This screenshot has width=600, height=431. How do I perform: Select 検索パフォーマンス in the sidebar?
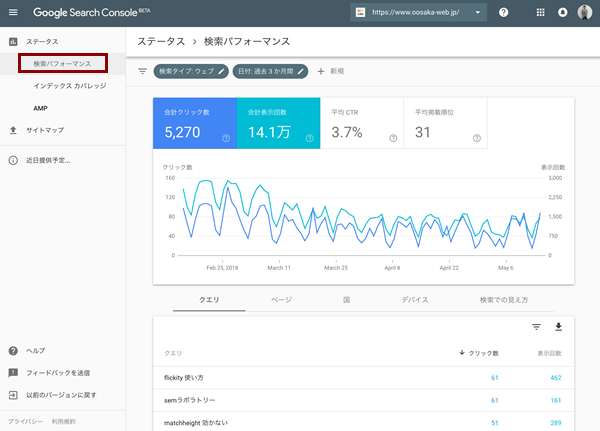point(63,64)
